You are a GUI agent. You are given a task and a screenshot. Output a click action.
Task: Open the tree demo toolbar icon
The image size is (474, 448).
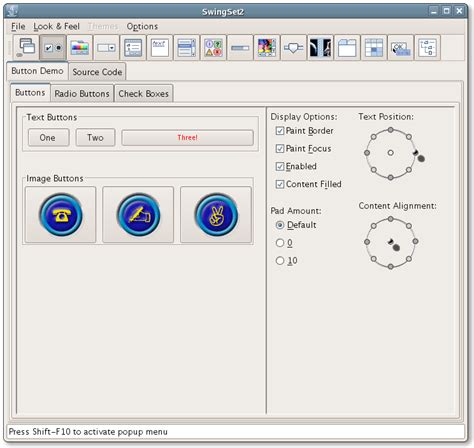coord(427,47)
